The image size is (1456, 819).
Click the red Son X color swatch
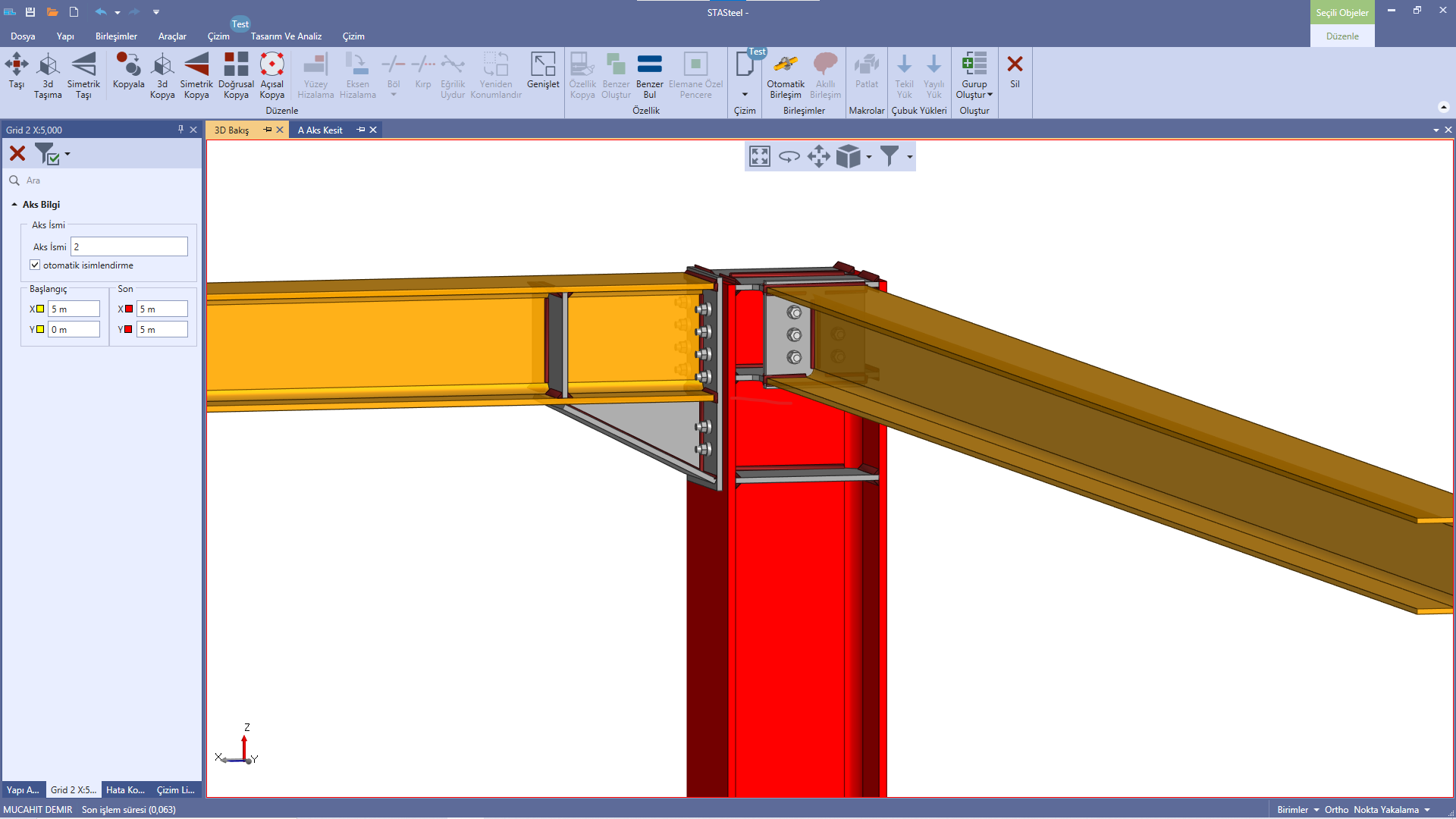tap(129, 309)
